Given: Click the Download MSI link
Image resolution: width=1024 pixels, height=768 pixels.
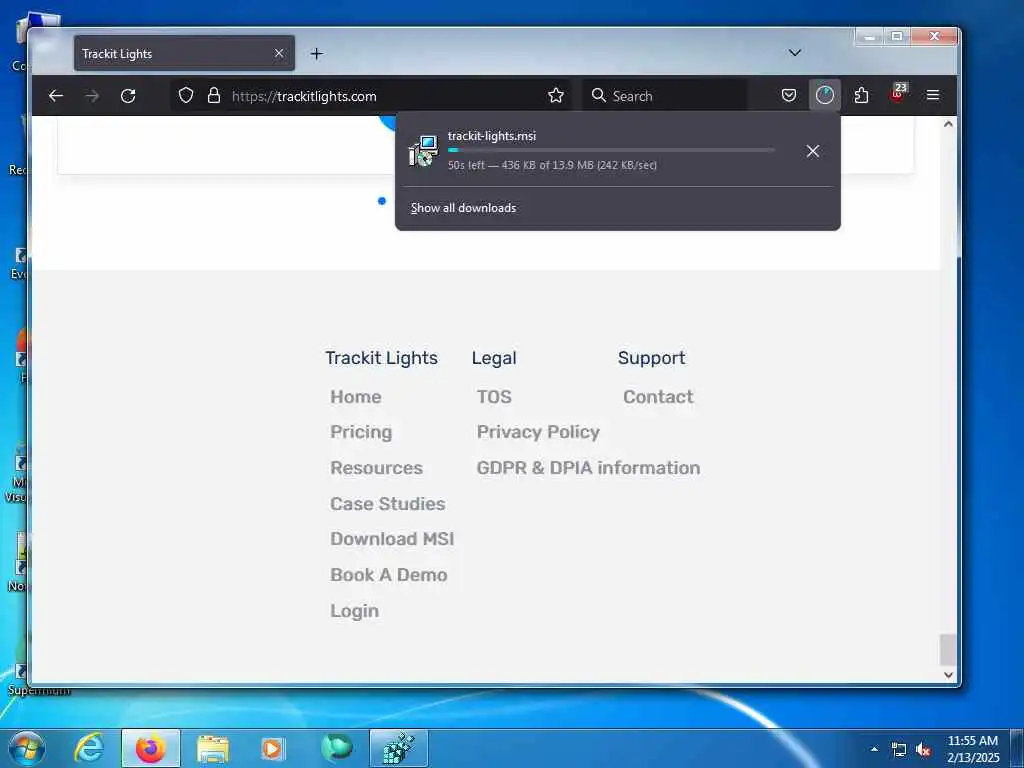Looking at the screenshot, I should (392, 539).
